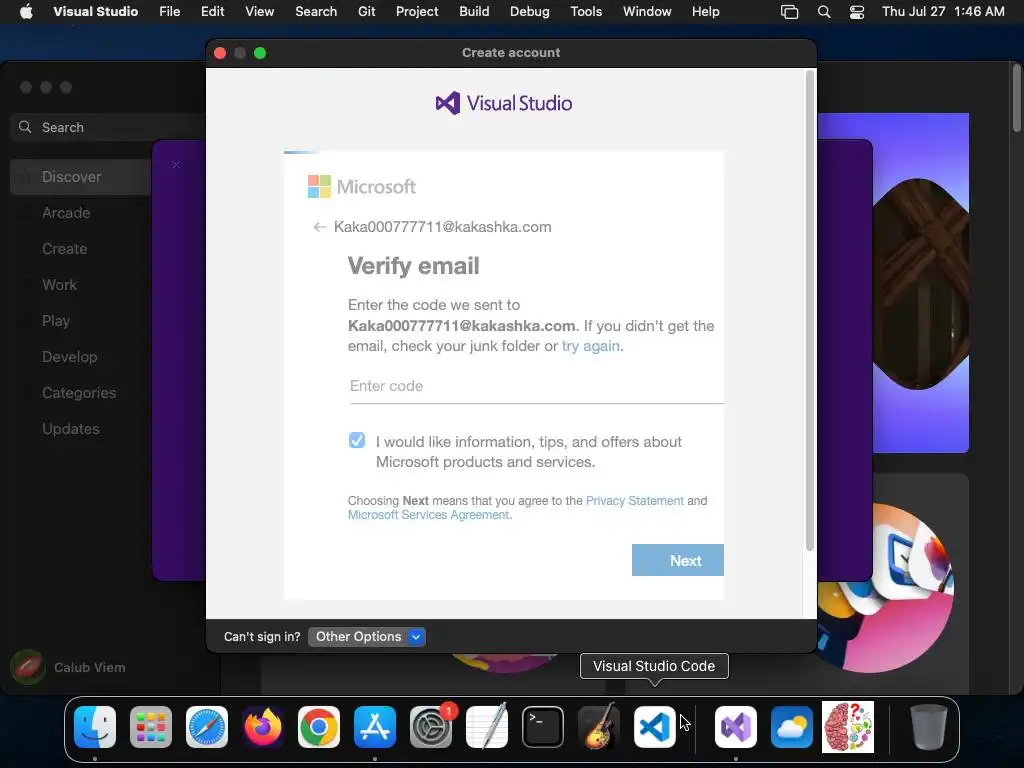Click the Next button
This screenshot has width=1024, height=768.
[678, 560]
